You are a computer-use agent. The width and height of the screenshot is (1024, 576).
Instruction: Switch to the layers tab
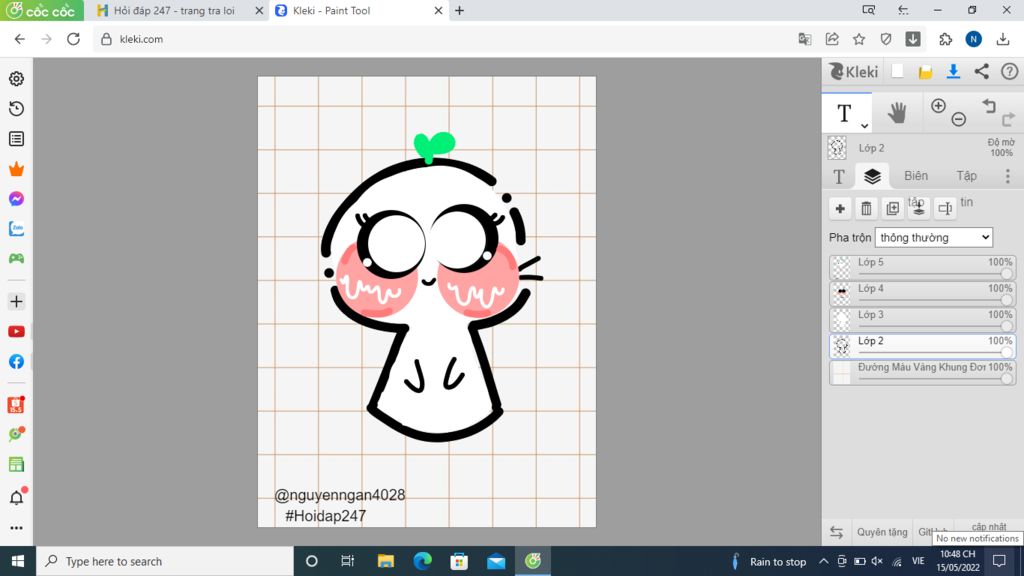pos(872,176)
